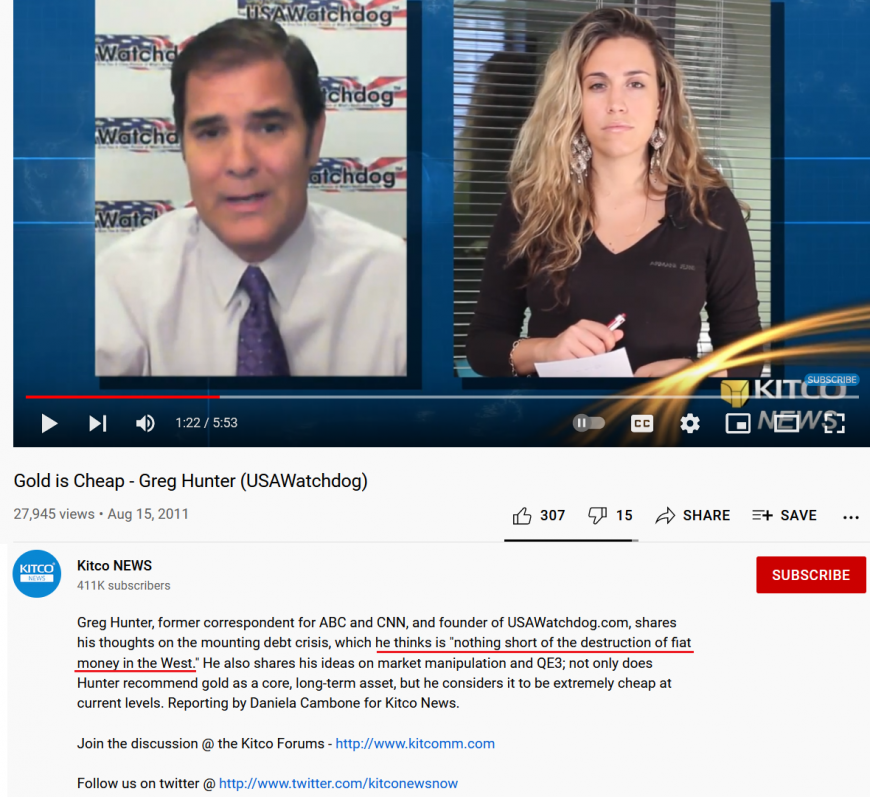870x797 pixels.
Task: Open the player settings gear menu
Action: (x=690, y=423)
